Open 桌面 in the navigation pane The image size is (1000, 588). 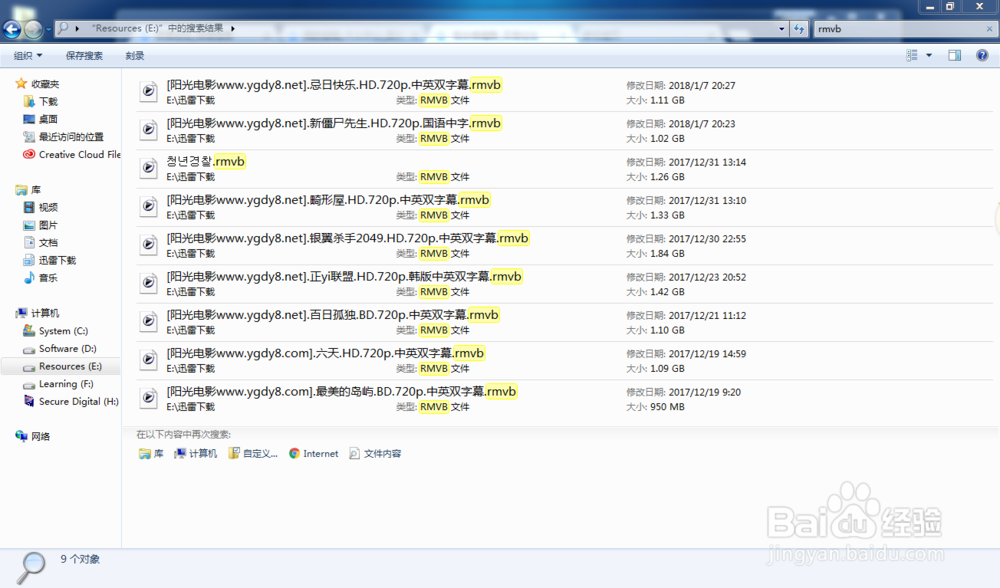41,119
